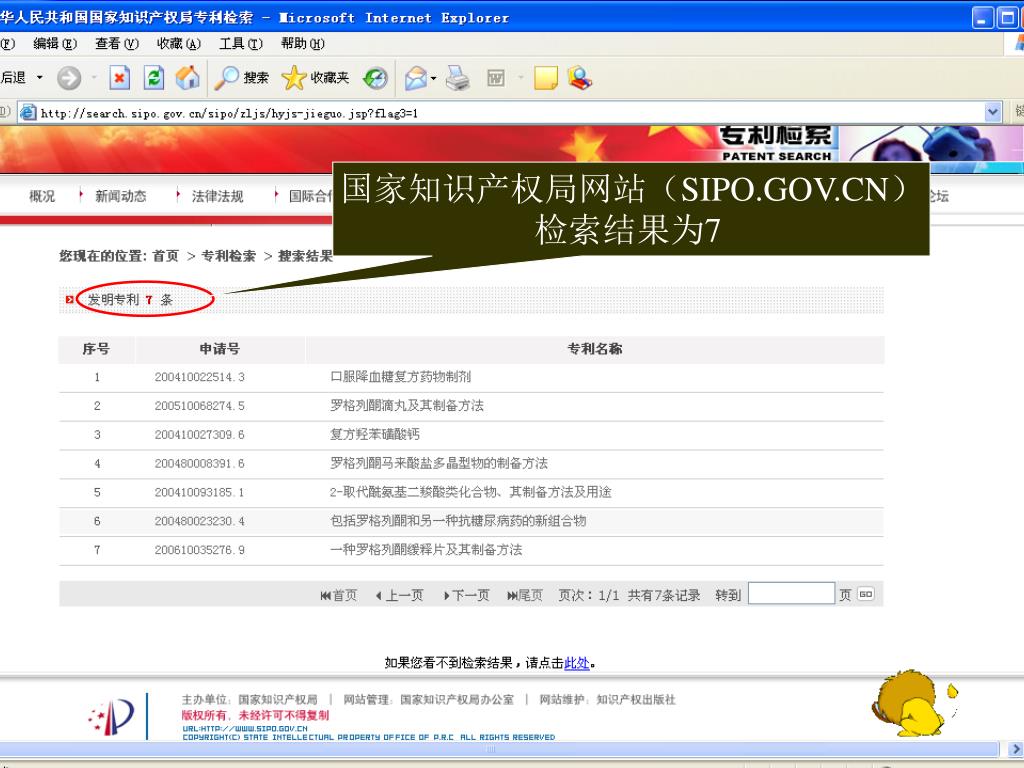The image size is (1024, 768).
Task: Go to 尾页 last page link
Action: tap(525, 595)
